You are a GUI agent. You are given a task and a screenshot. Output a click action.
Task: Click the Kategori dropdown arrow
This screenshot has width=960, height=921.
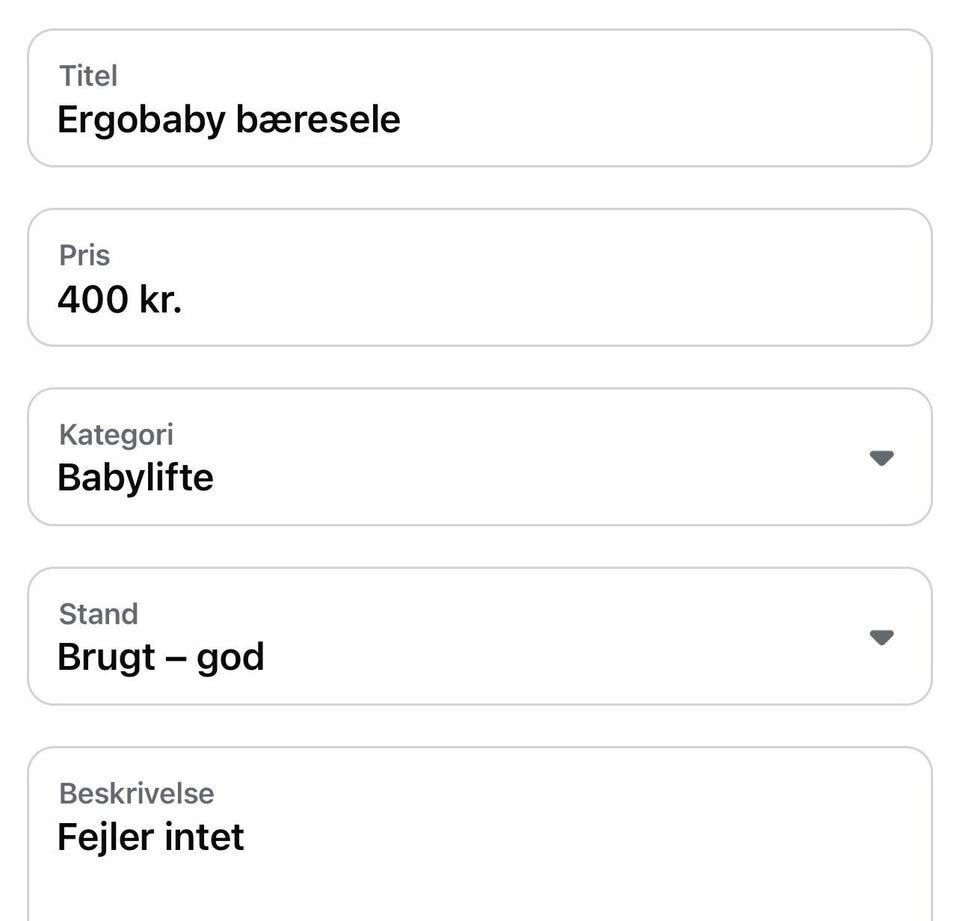click(881, 458)
